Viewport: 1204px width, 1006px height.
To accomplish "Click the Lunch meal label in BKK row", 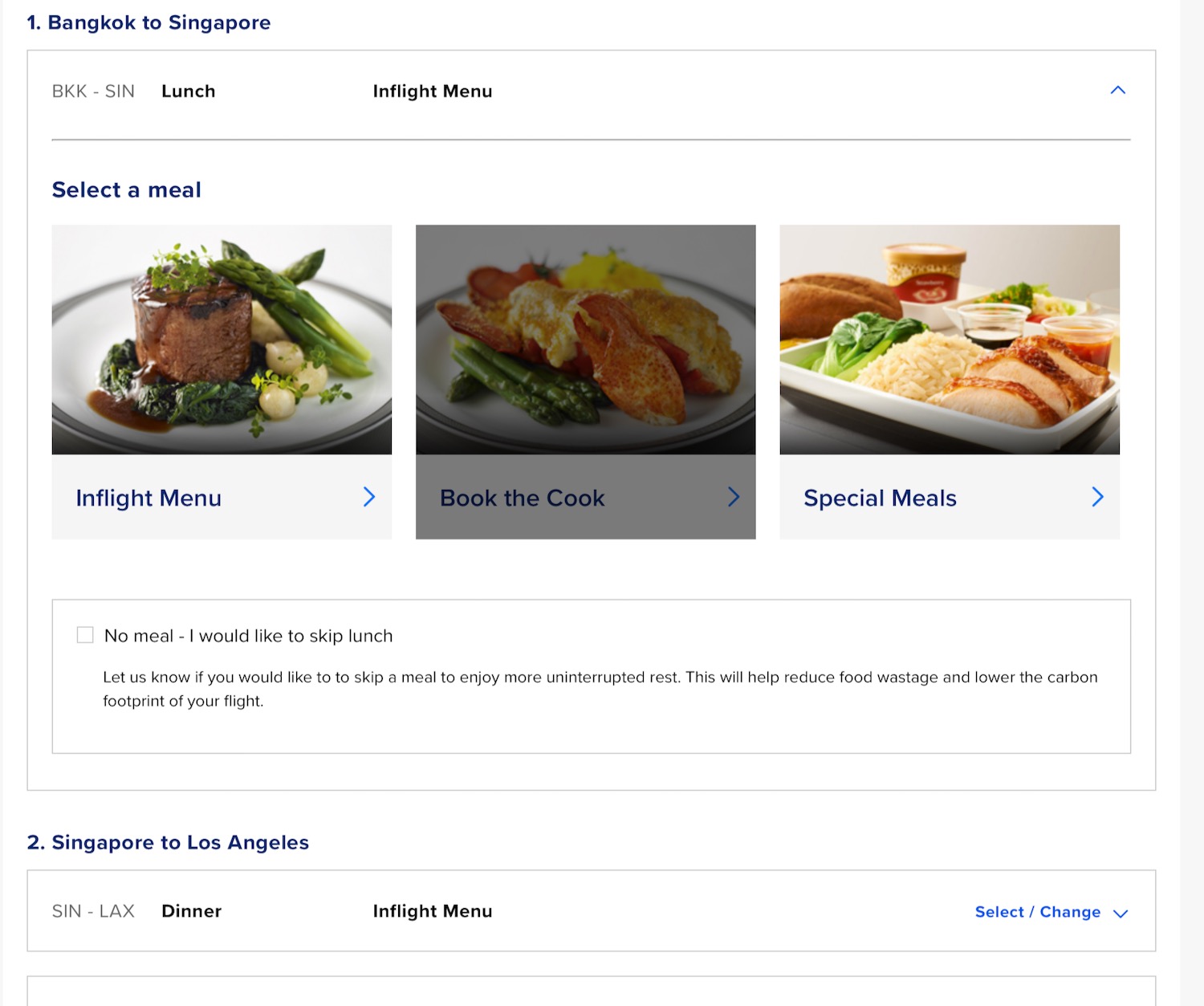I will tap(189, 92).
